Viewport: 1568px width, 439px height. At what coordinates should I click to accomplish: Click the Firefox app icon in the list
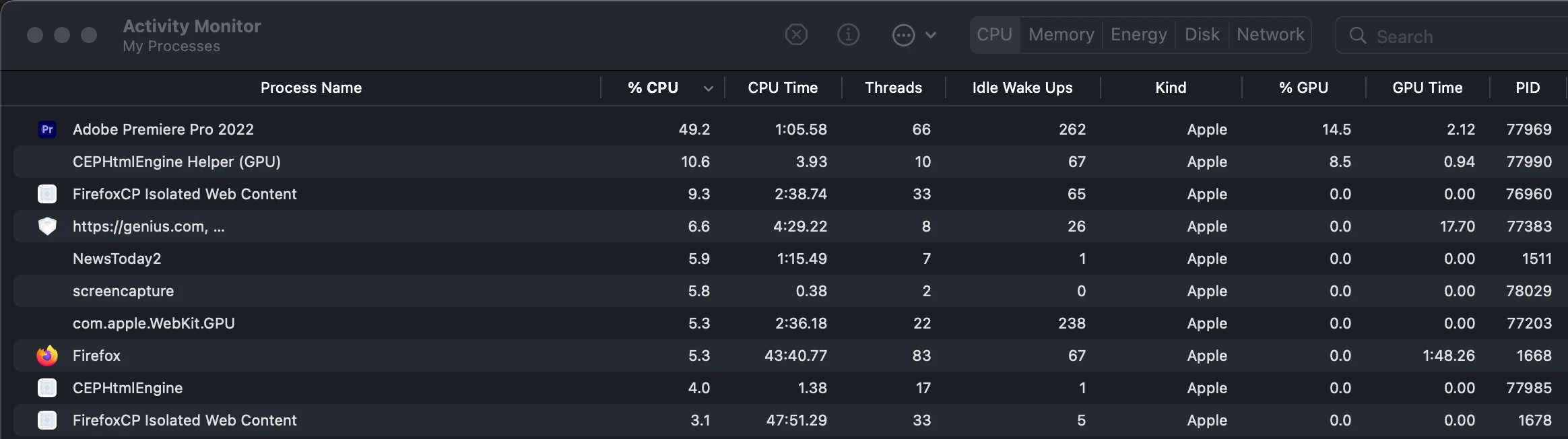pos(47,356)
